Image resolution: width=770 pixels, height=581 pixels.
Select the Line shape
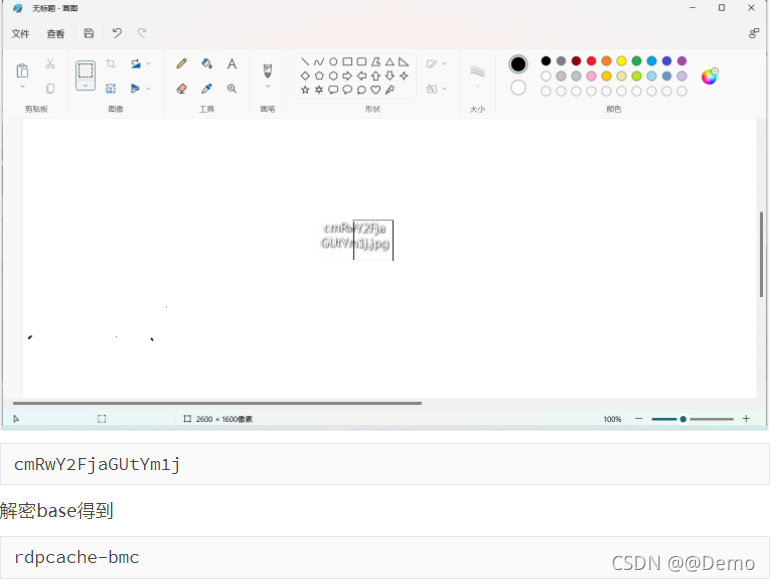[x=305, y=61]
